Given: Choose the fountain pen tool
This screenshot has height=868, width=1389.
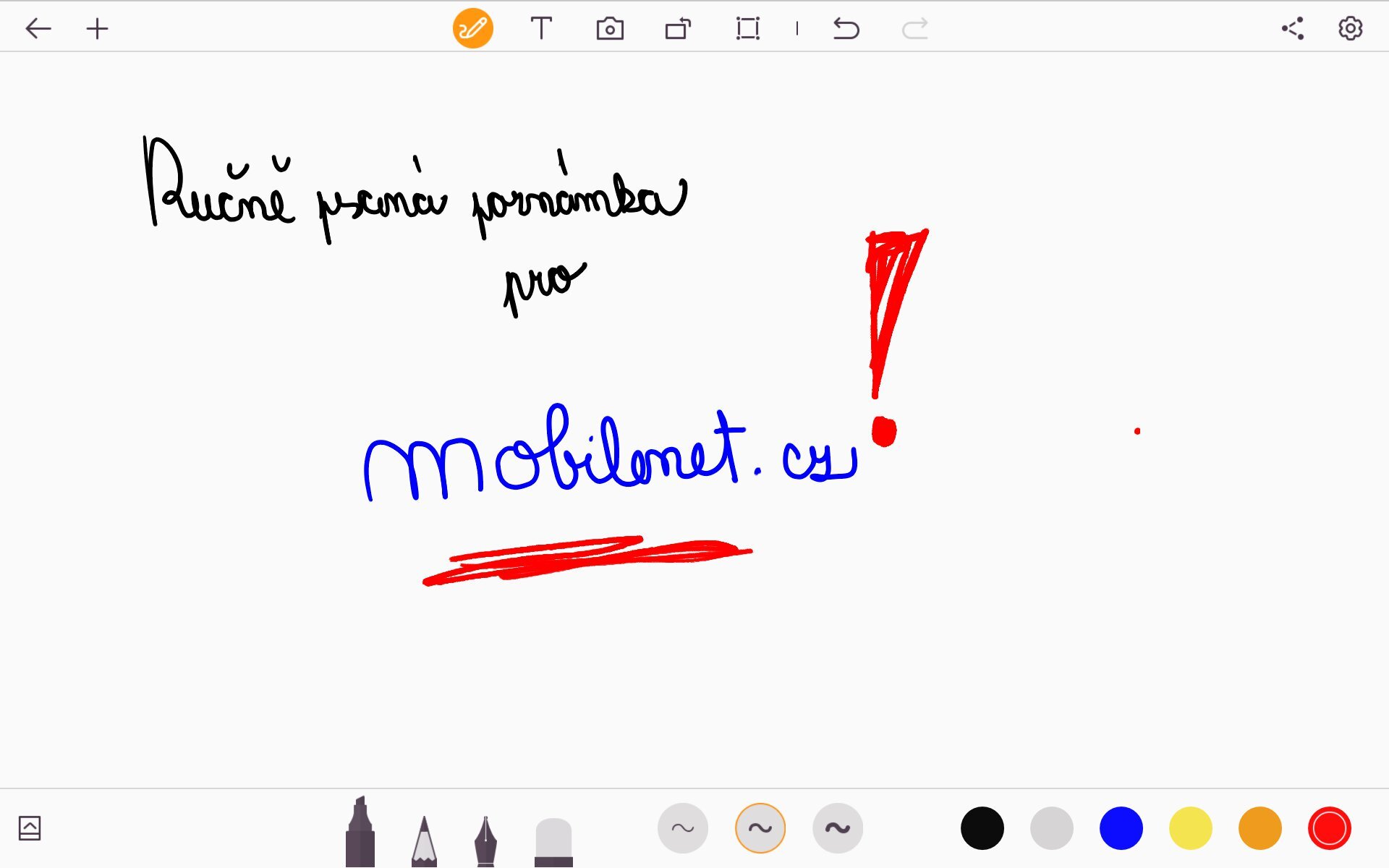Looking at the screenshot, I should [x=485, y=841].
